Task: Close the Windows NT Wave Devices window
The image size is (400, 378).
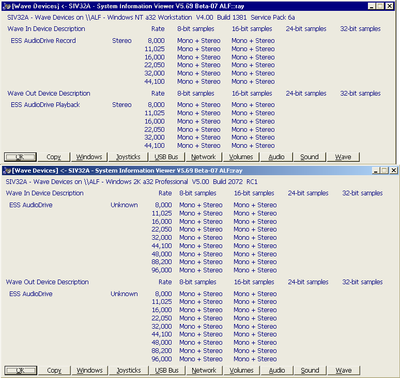Action: click(389, 6)
